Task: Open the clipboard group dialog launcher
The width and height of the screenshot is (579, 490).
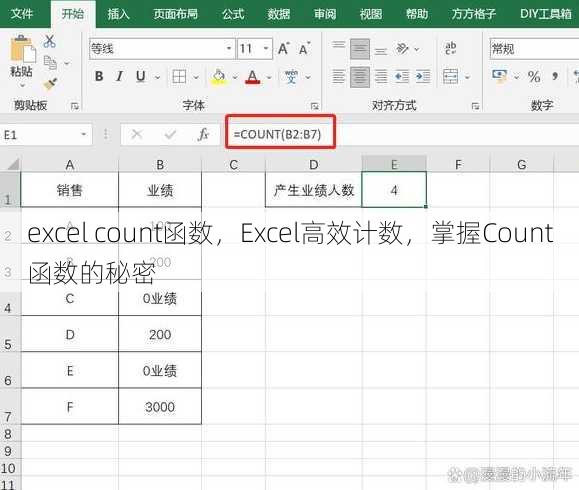Action: click(x=75, y=106)
